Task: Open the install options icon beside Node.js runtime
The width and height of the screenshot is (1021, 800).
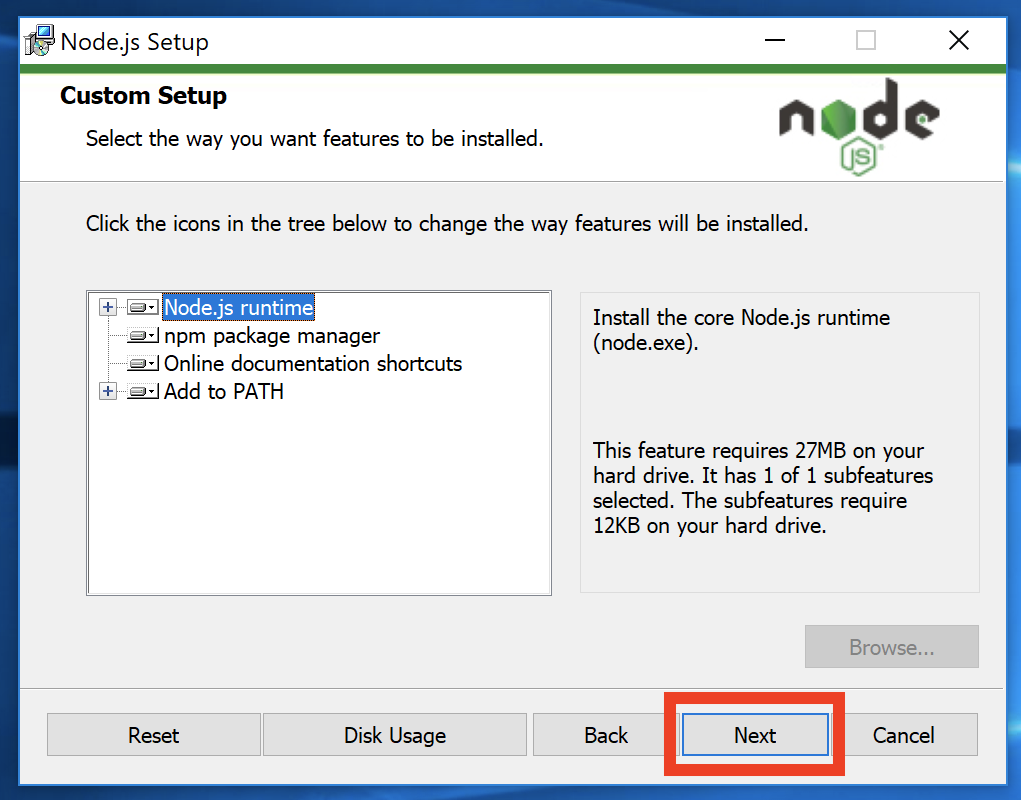Action: [140, 307]
